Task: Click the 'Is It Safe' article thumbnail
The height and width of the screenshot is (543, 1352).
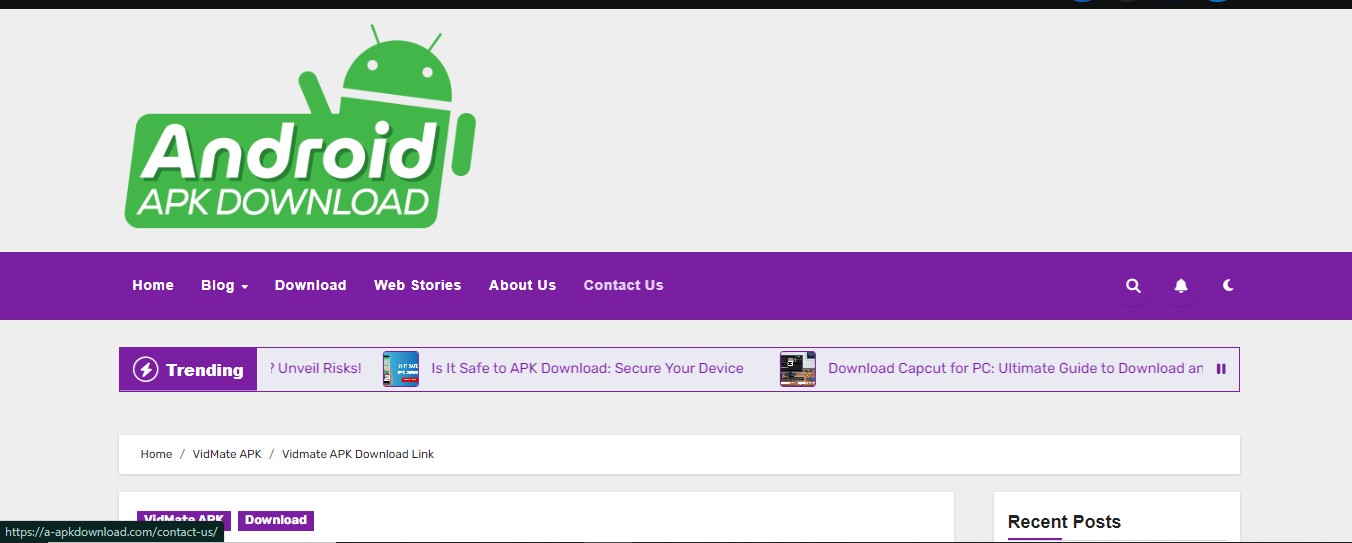Action: [x=401, y=369]
